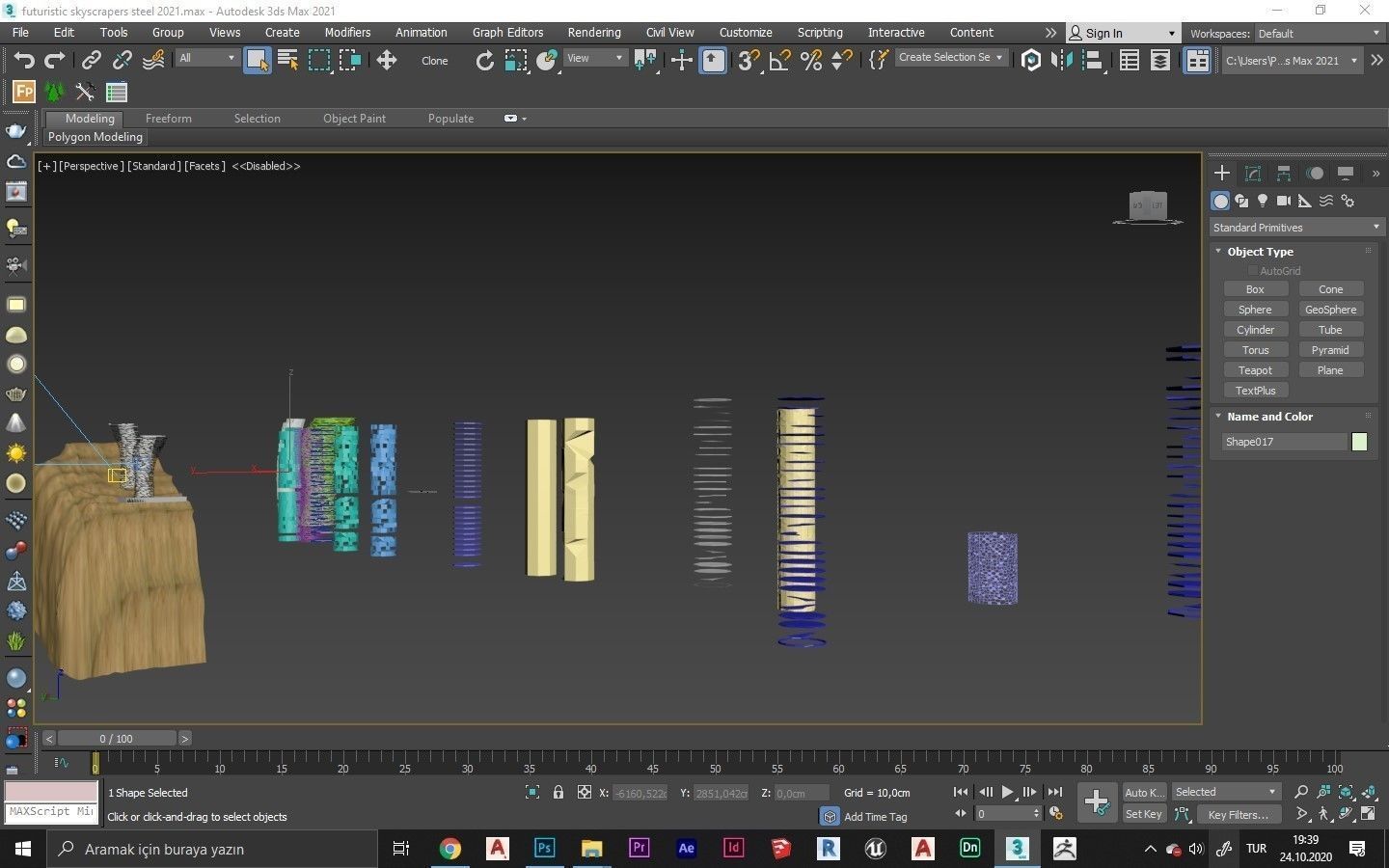Open the Rendering menu
The height and width of the screenshot is (868, 1389).
(594, 33)
